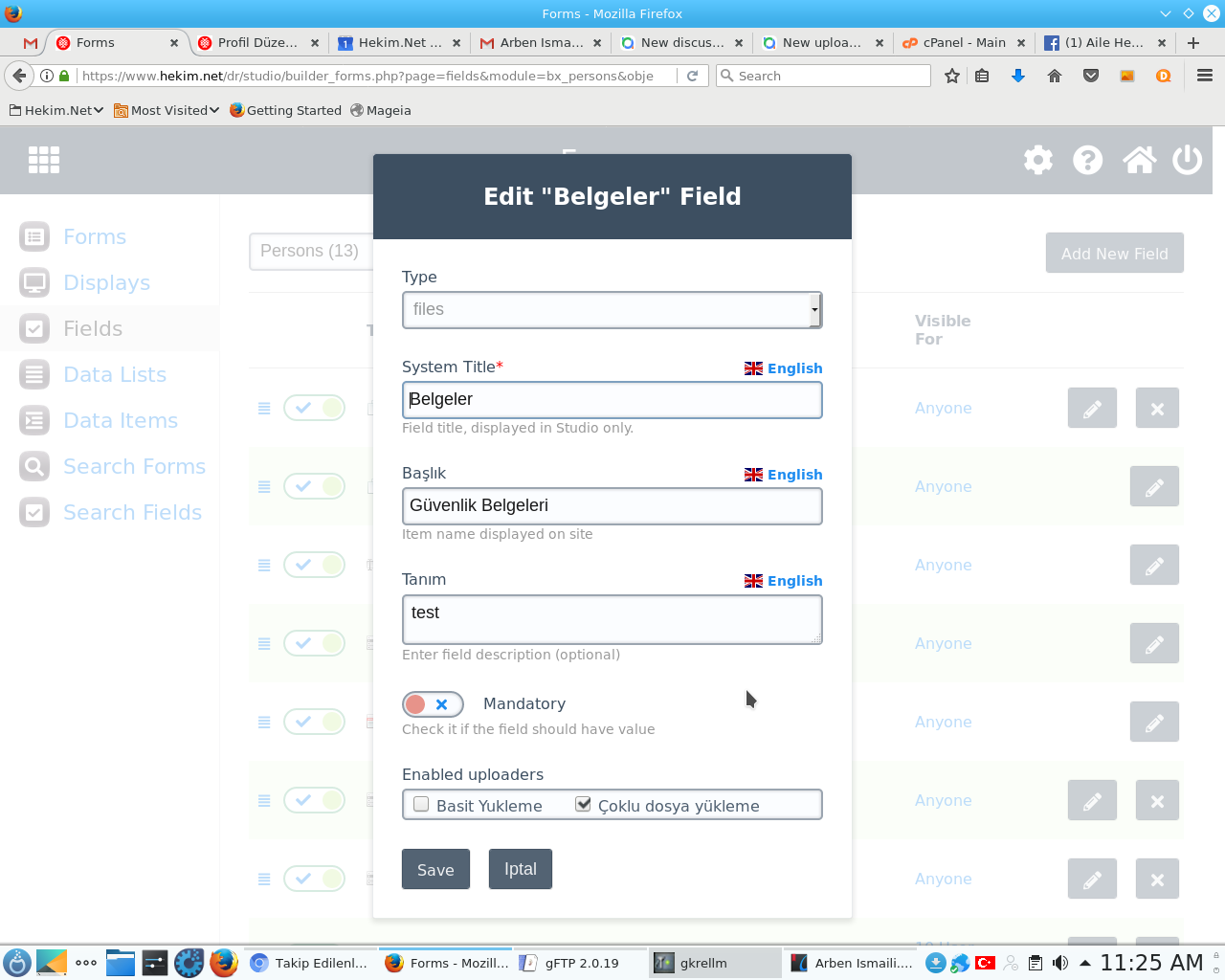Viewport: 1225px width, 980px height.
Task: Click the power logout icon
Action: pyautogui.click(x=1187, y=160)
